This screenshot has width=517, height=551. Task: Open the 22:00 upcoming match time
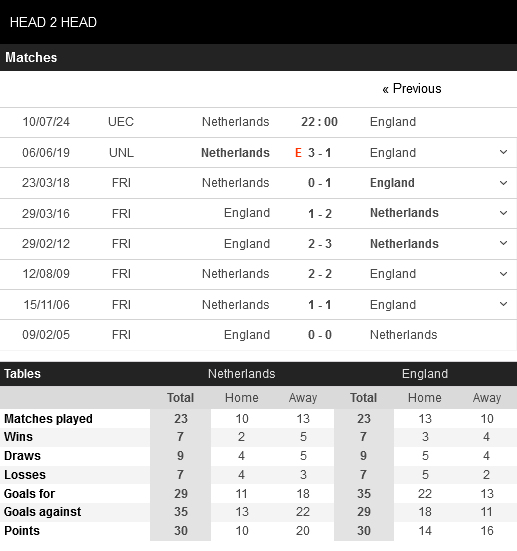click(319, 122)
